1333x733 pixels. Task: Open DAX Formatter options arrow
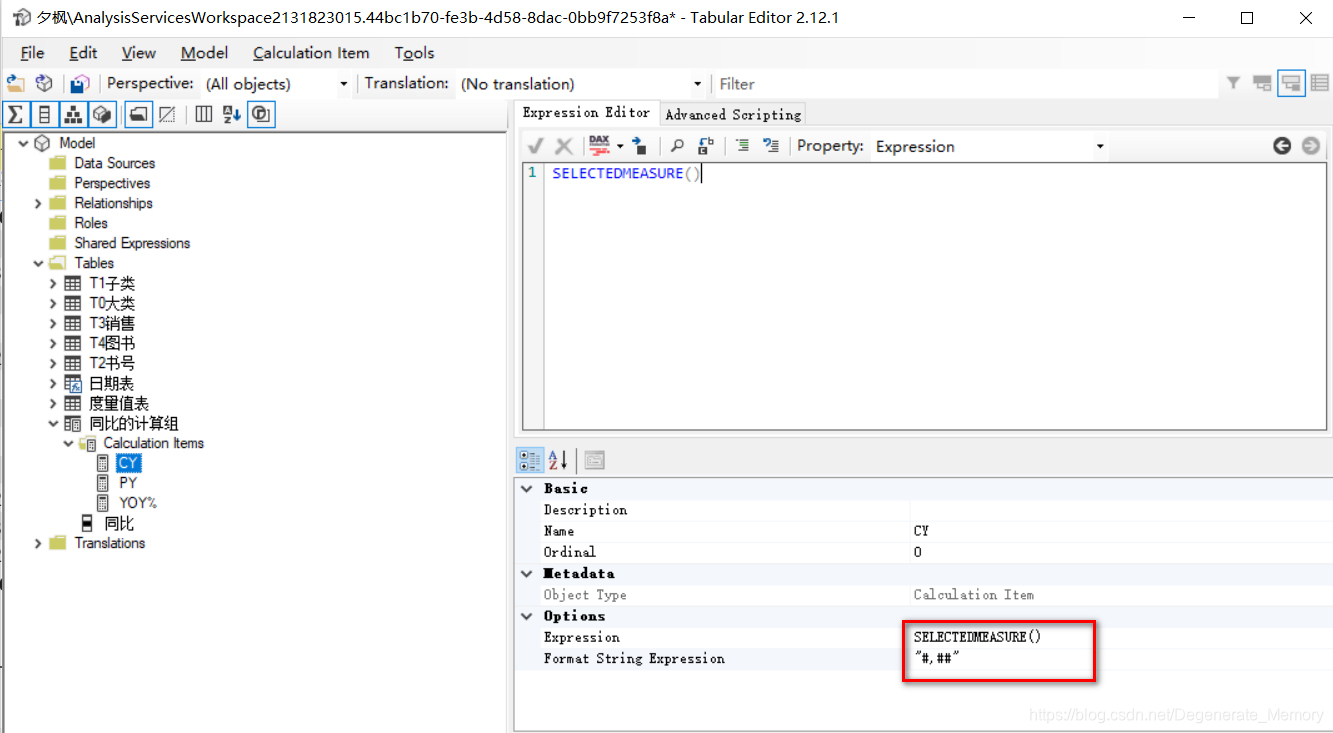(x=620, y=146)
